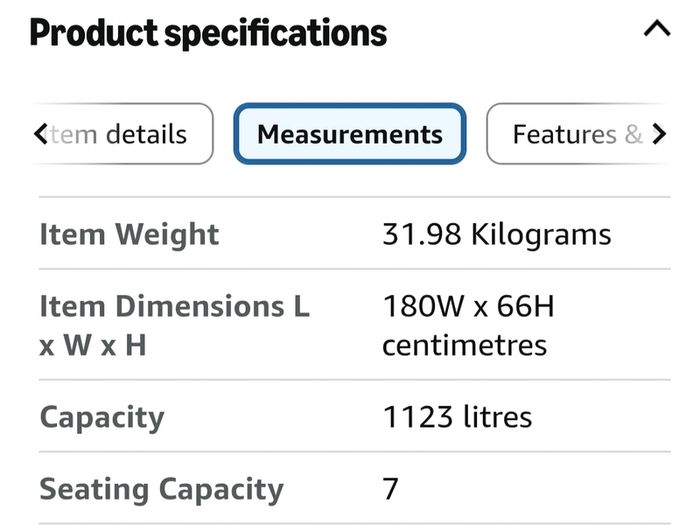Click the word centimetres in dimensions value

[x=464, y=345]
